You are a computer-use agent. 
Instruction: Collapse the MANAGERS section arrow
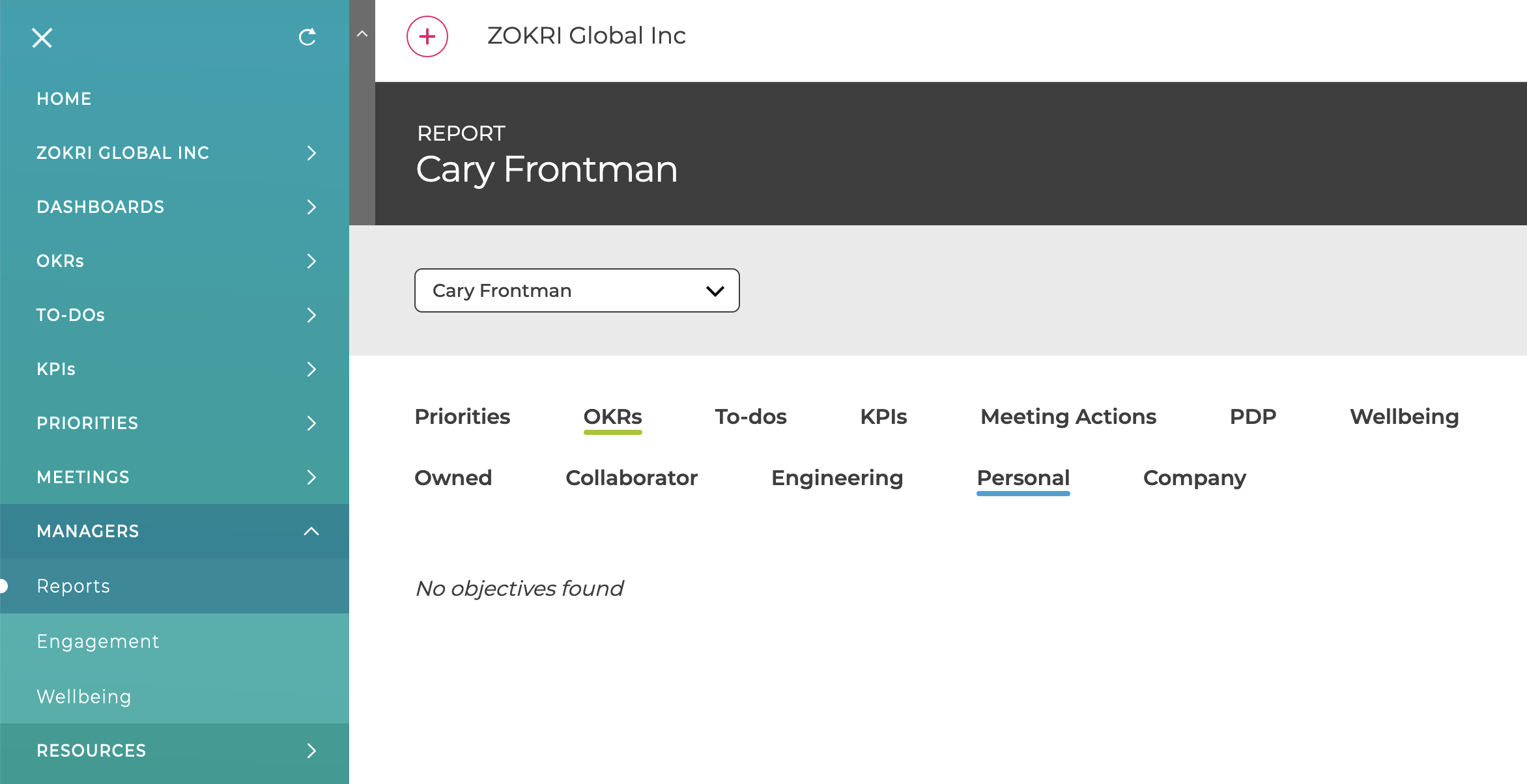coord(311,531)
